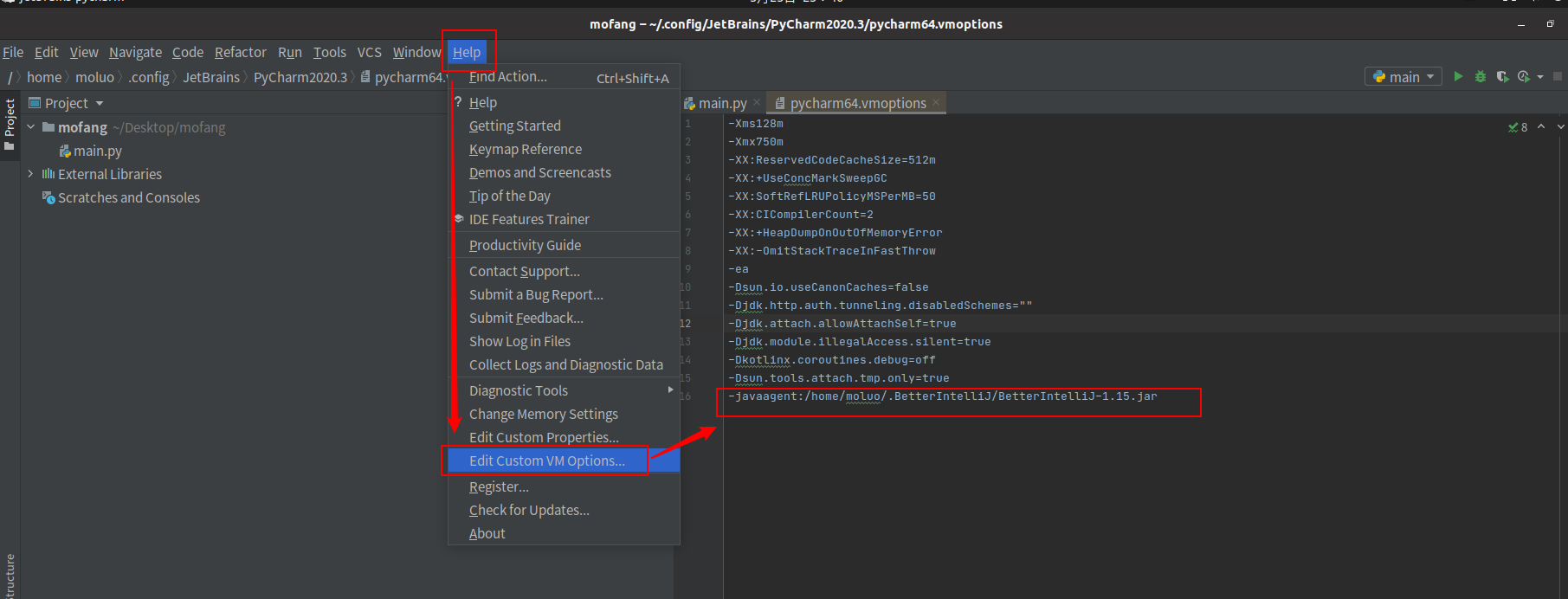This screenshot has width=1568, height=599.
Task: Jump to previous highlighted problem with up chevron
Action: point(1541,126)
